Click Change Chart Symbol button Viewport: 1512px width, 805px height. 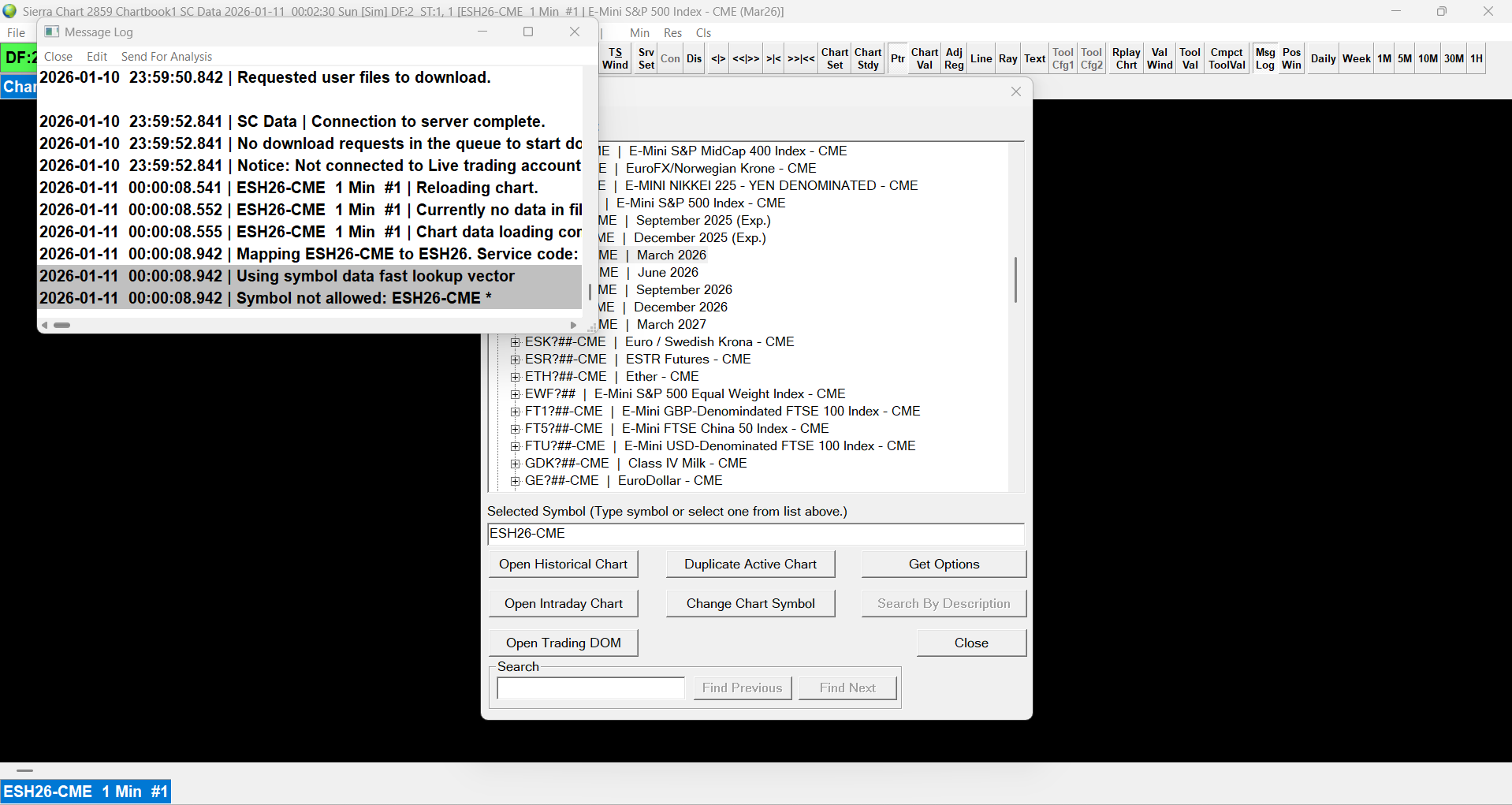[750, 603]
